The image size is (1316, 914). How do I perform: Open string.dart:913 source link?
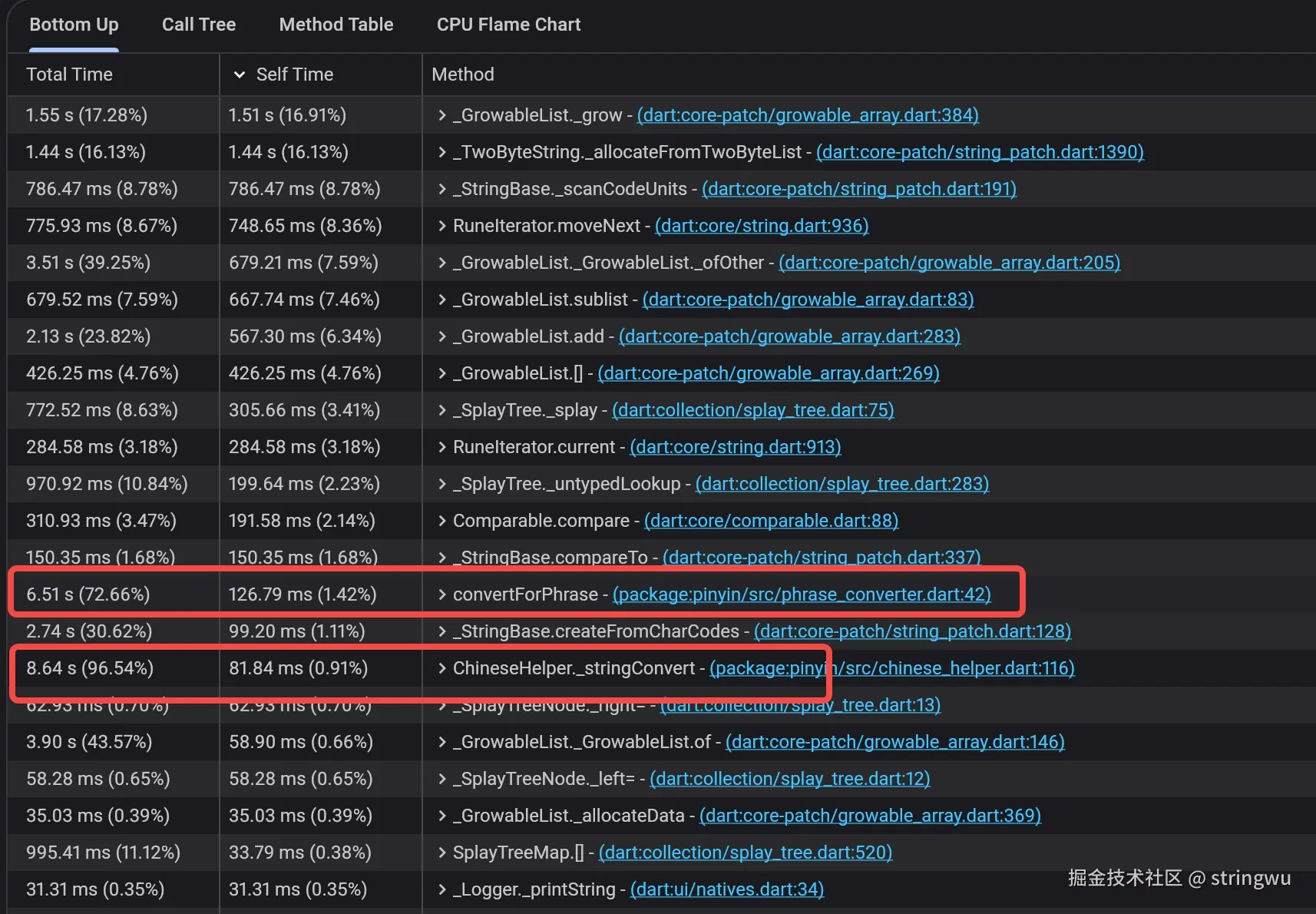tap(736, 447)
